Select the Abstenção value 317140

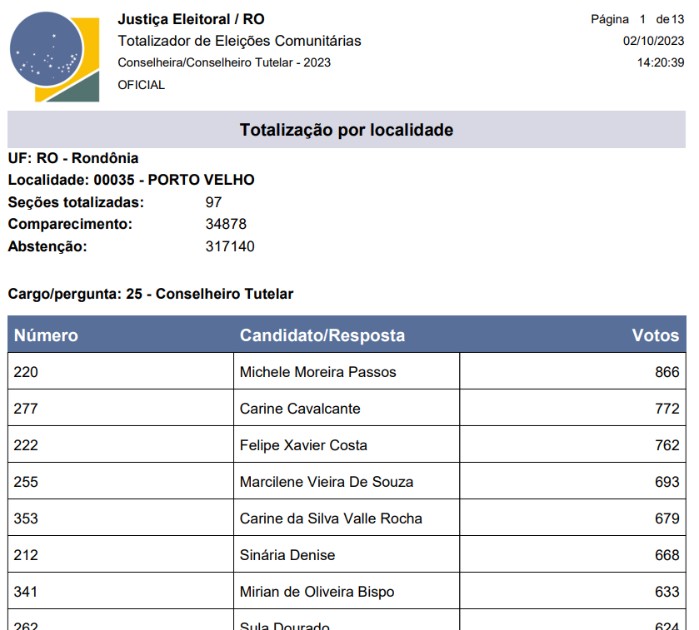click(x=229, y=246)
